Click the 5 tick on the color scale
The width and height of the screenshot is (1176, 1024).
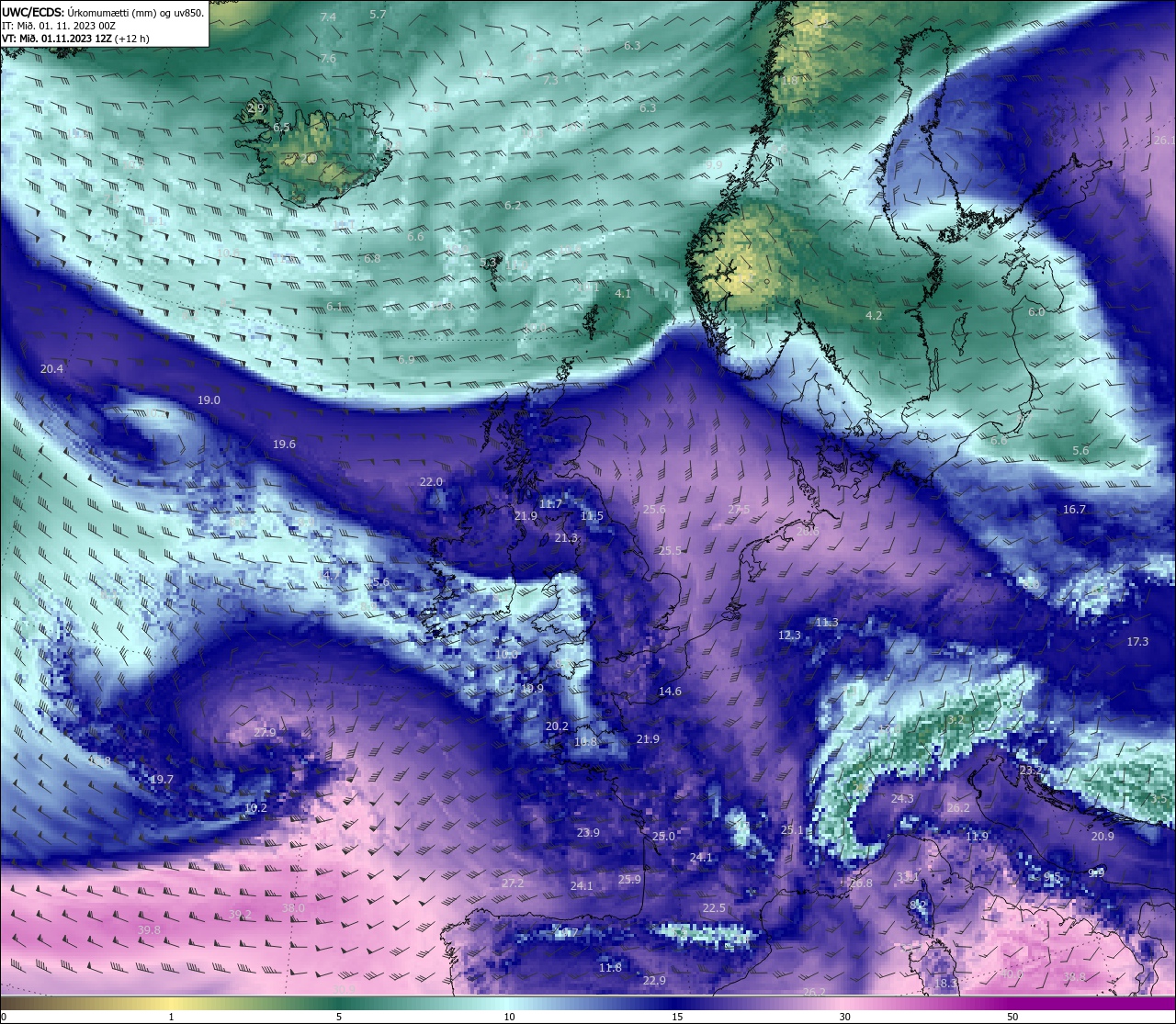coord(339,1017)
